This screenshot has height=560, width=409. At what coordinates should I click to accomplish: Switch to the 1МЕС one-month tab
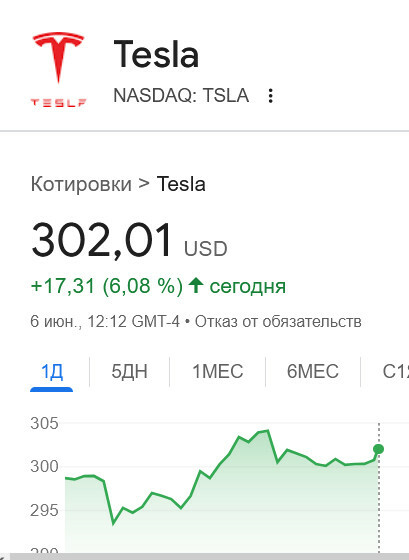click(218, 371)
